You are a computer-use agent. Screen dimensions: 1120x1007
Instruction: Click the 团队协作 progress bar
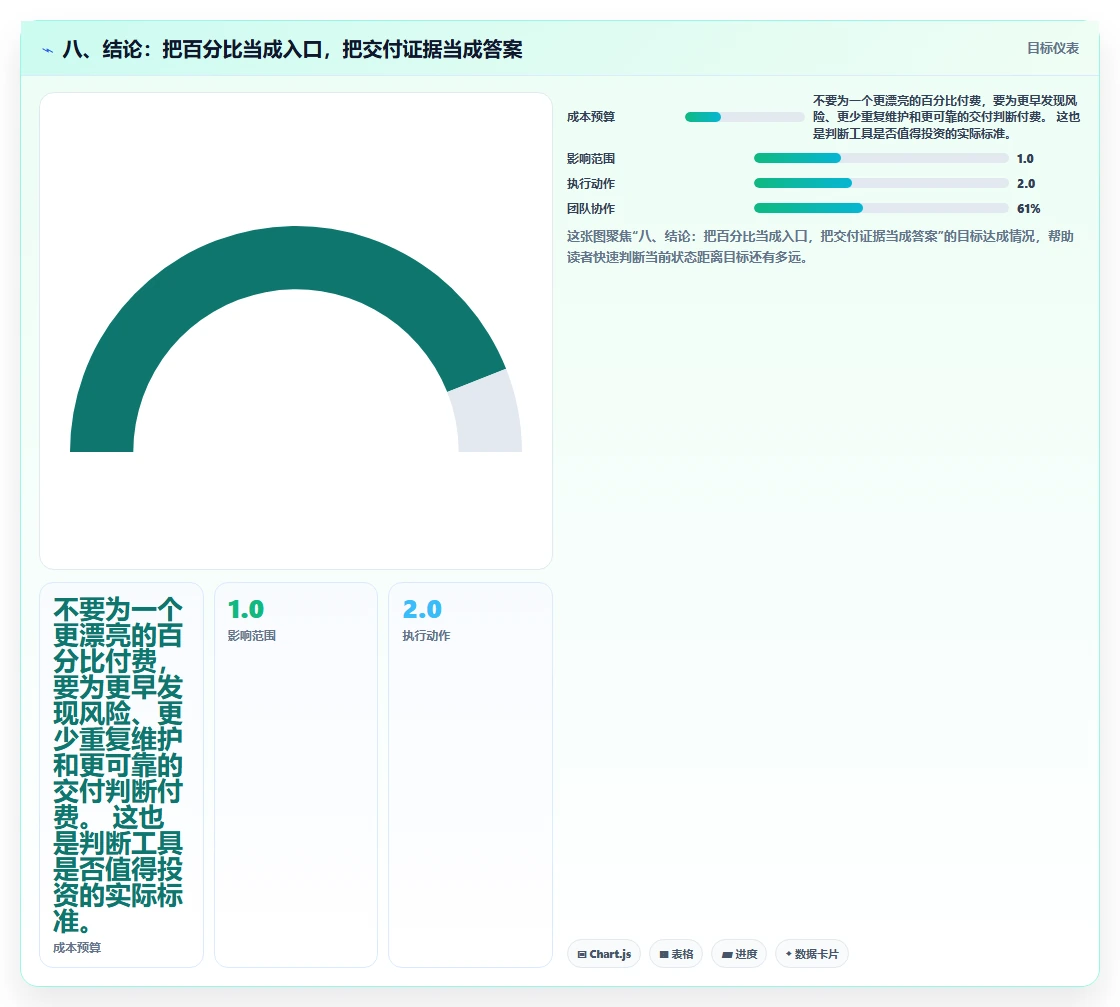coord(881,208)
